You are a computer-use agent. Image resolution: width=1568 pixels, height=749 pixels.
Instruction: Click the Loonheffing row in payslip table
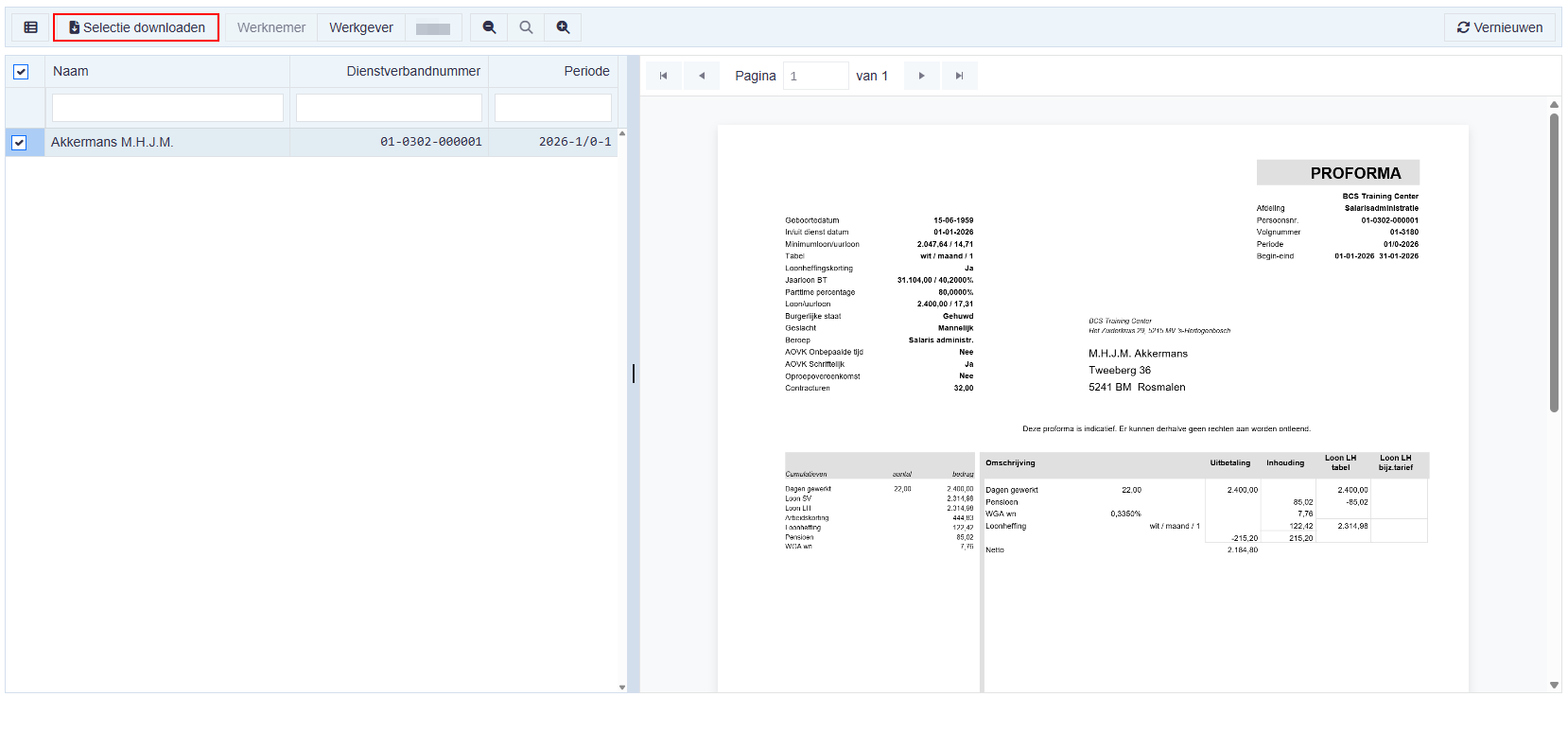(1205, 526)
